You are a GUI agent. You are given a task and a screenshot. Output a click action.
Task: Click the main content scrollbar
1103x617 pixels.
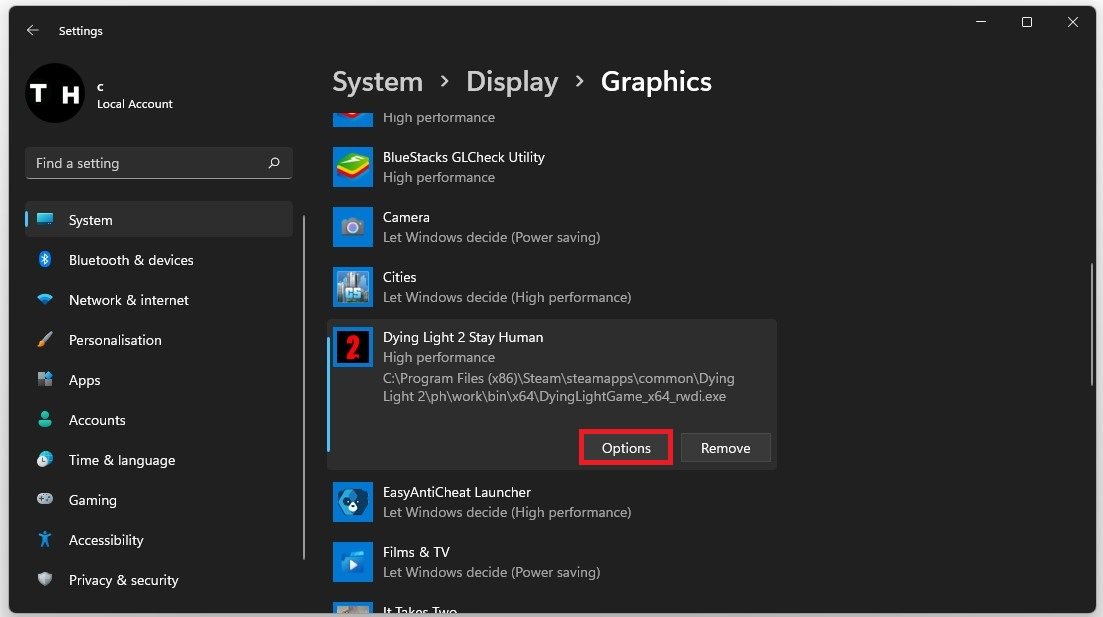(1092, 324)
